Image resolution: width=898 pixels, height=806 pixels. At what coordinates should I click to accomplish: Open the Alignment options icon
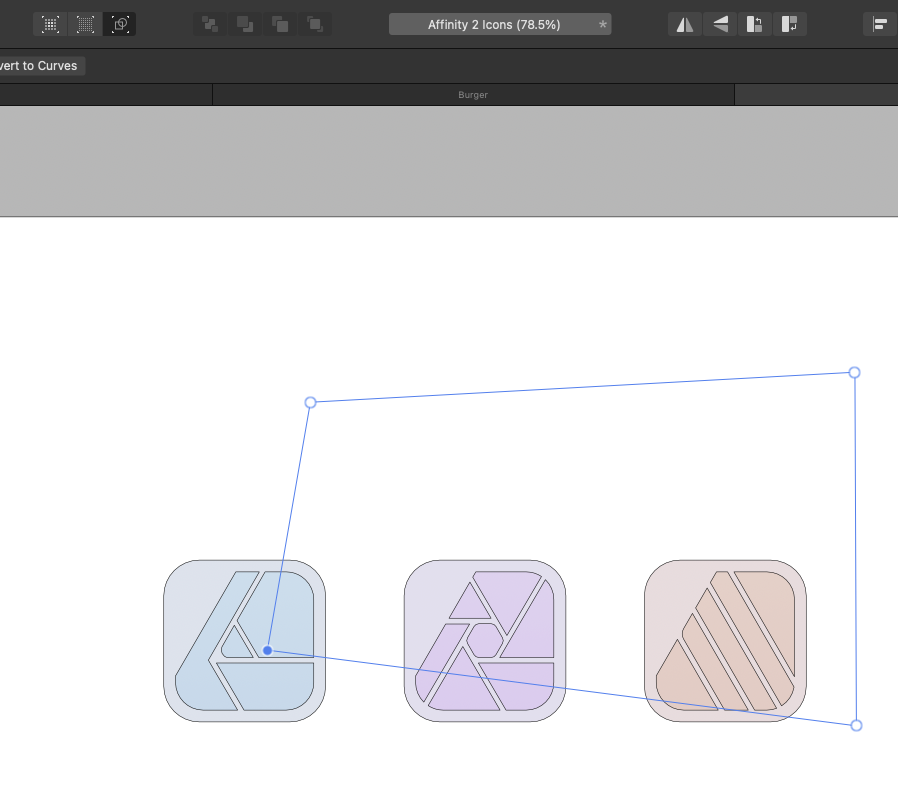(880, 24)
